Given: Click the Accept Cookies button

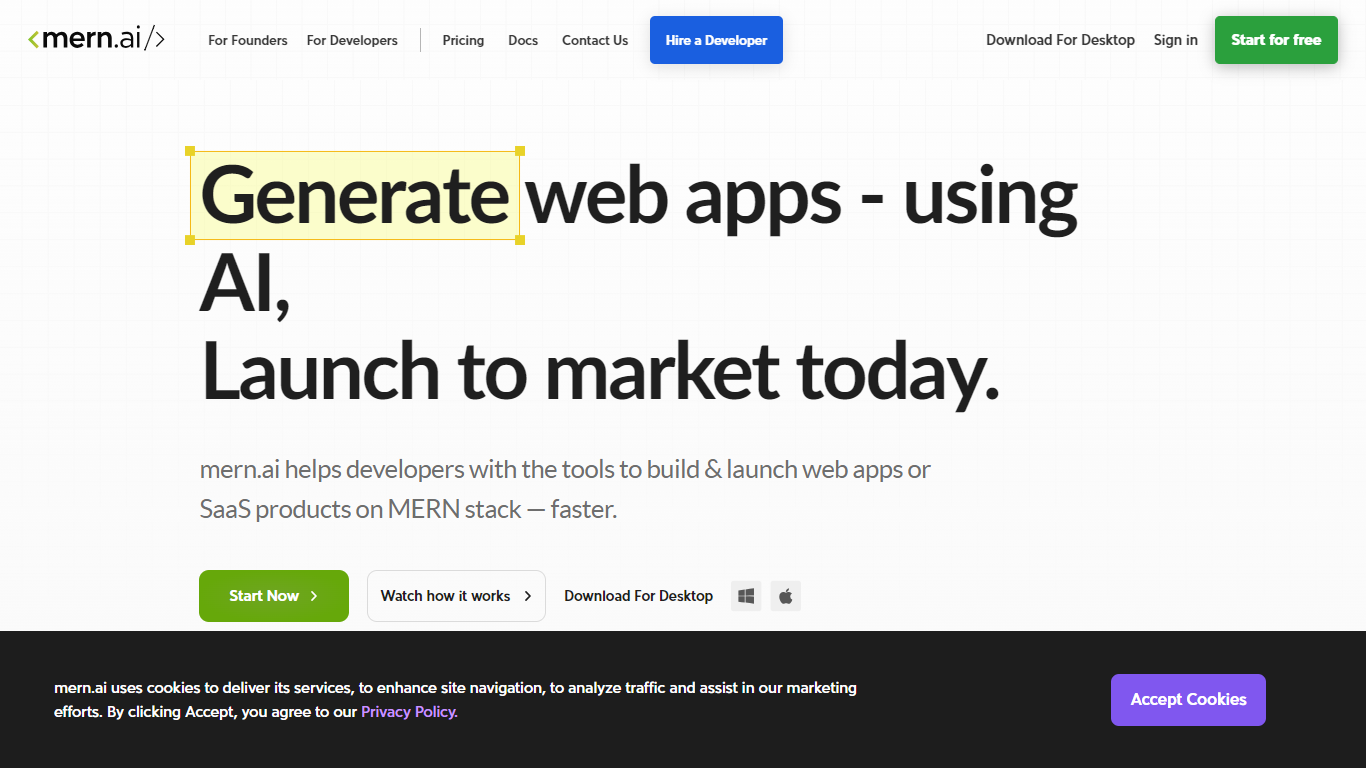Looking at the screenshot, I should coord(1188,700).
